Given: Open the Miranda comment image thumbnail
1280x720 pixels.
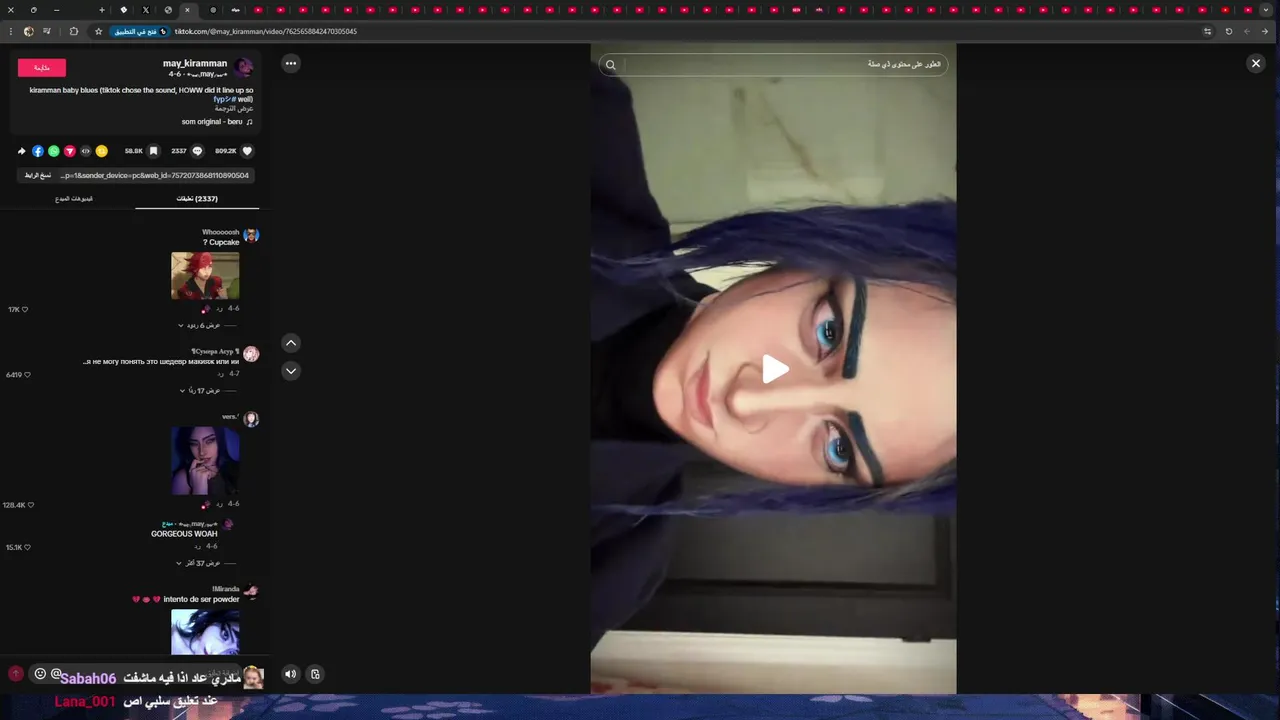Looking at the screenshot, I should [205, 632].
